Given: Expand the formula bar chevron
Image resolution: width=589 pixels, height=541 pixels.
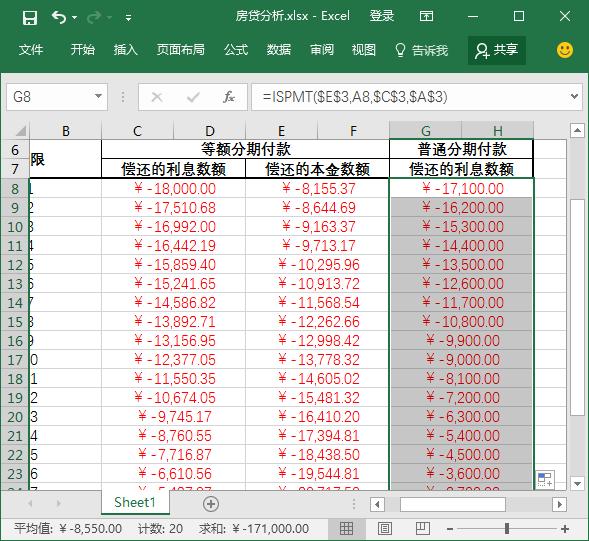Looking at the screenshot, I should point(574,97).
